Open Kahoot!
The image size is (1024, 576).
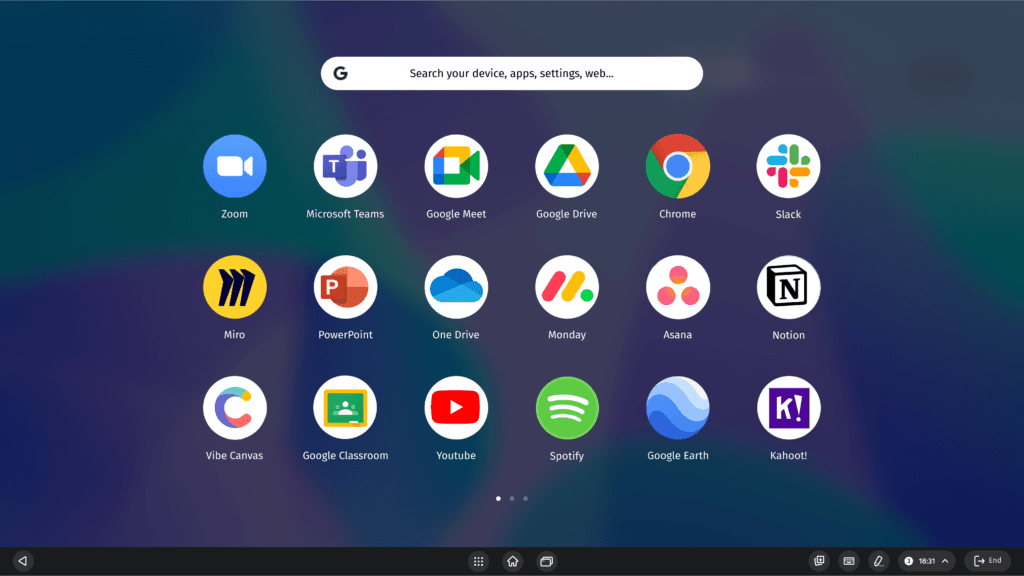click(x=788, y=407)
